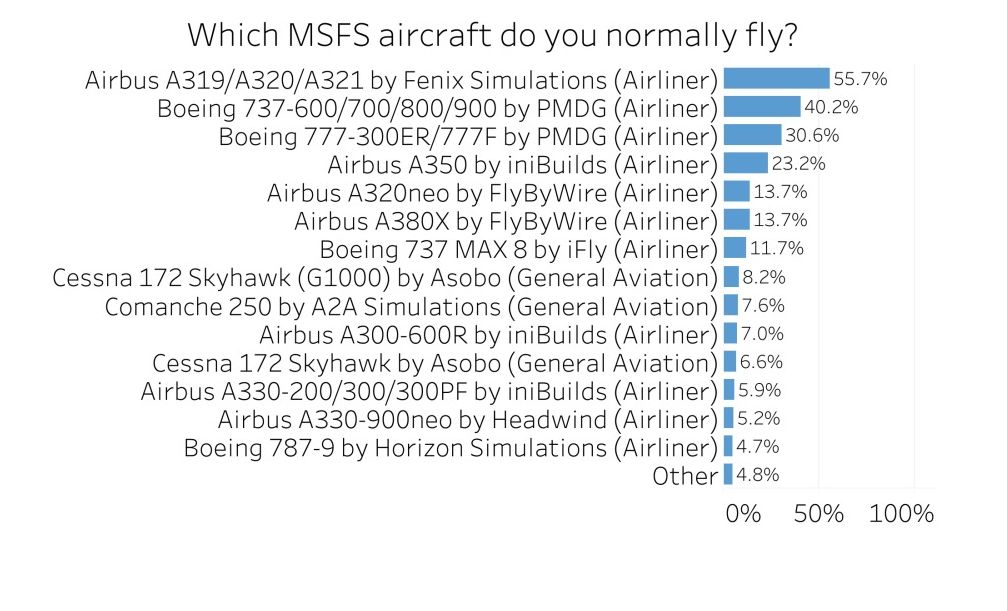Select the Airbus A320neo FlyByWire bar
Screen dimensions: 1007x611
tap(736, 191)
